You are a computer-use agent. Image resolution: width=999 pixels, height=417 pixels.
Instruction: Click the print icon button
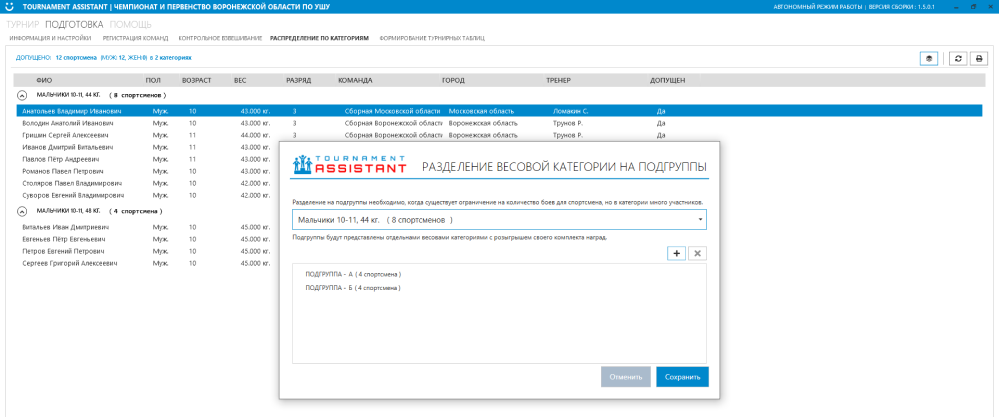[979, 58]
